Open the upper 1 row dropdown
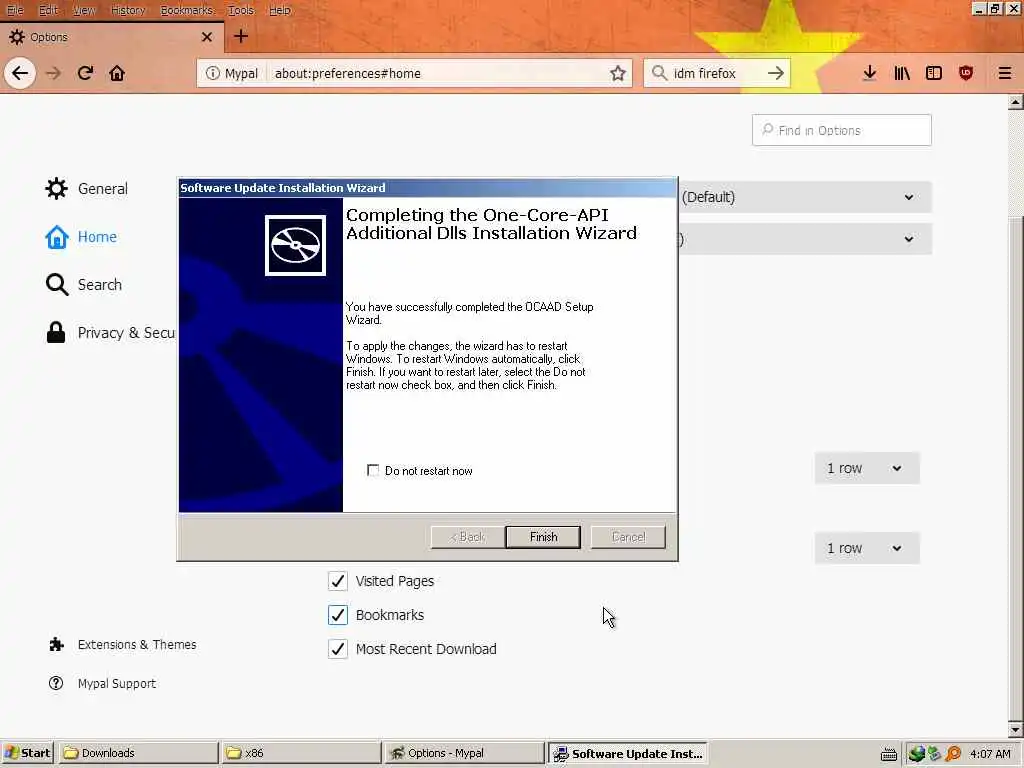This screenshot has width=1024, height=768. click(867, 468)
